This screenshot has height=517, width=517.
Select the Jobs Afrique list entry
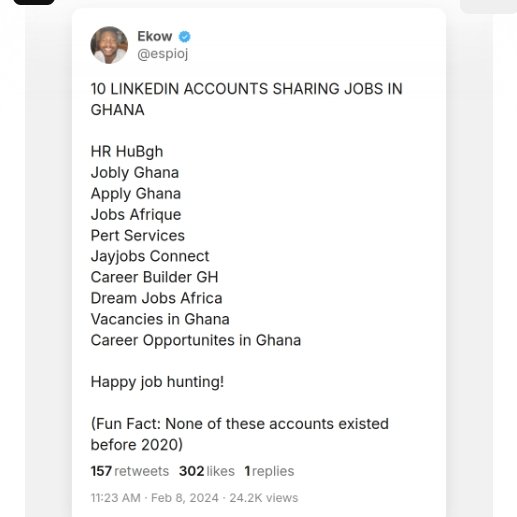(x=136, y=214)
